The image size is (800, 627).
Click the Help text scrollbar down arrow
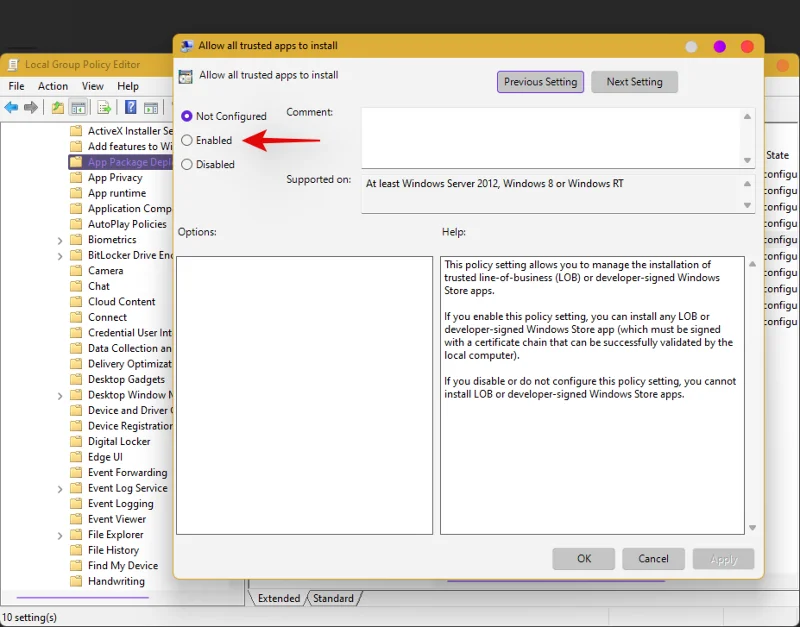pos(752,528)
